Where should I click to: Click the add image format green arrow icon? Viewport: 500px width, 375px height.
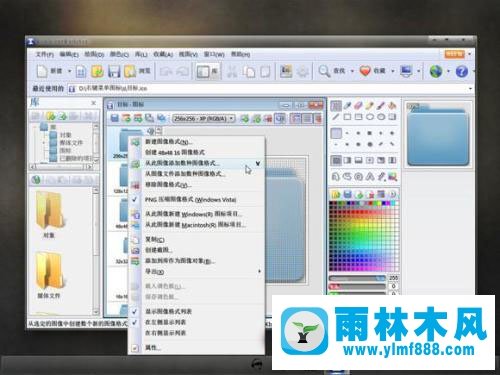click(x=244, y=118)
